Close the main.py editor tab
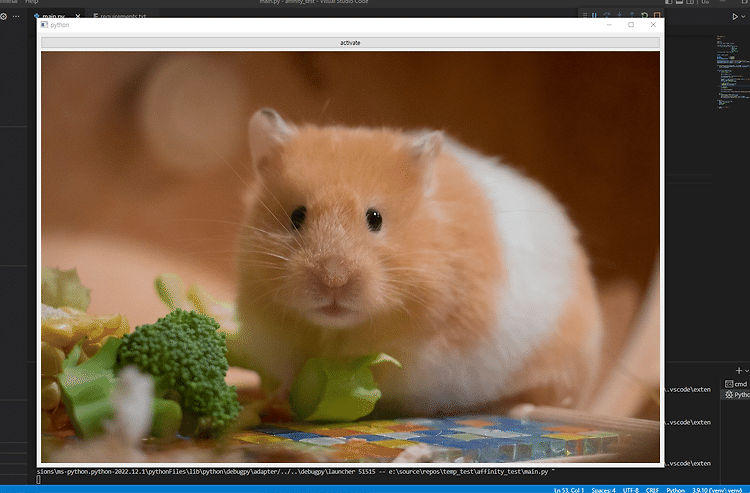The image size is (750, 493). tap(78, 16)
